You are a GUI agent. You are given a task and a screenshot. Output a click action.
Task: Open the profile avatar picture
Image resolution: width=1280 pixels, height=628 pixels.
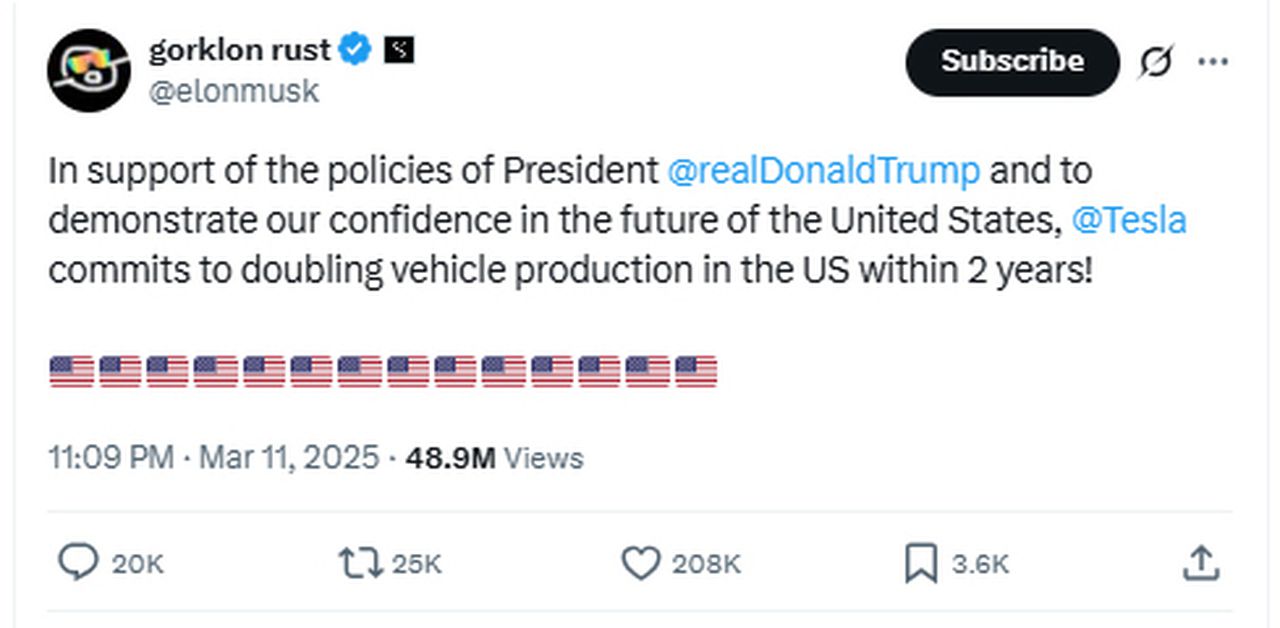coord(89,70)
